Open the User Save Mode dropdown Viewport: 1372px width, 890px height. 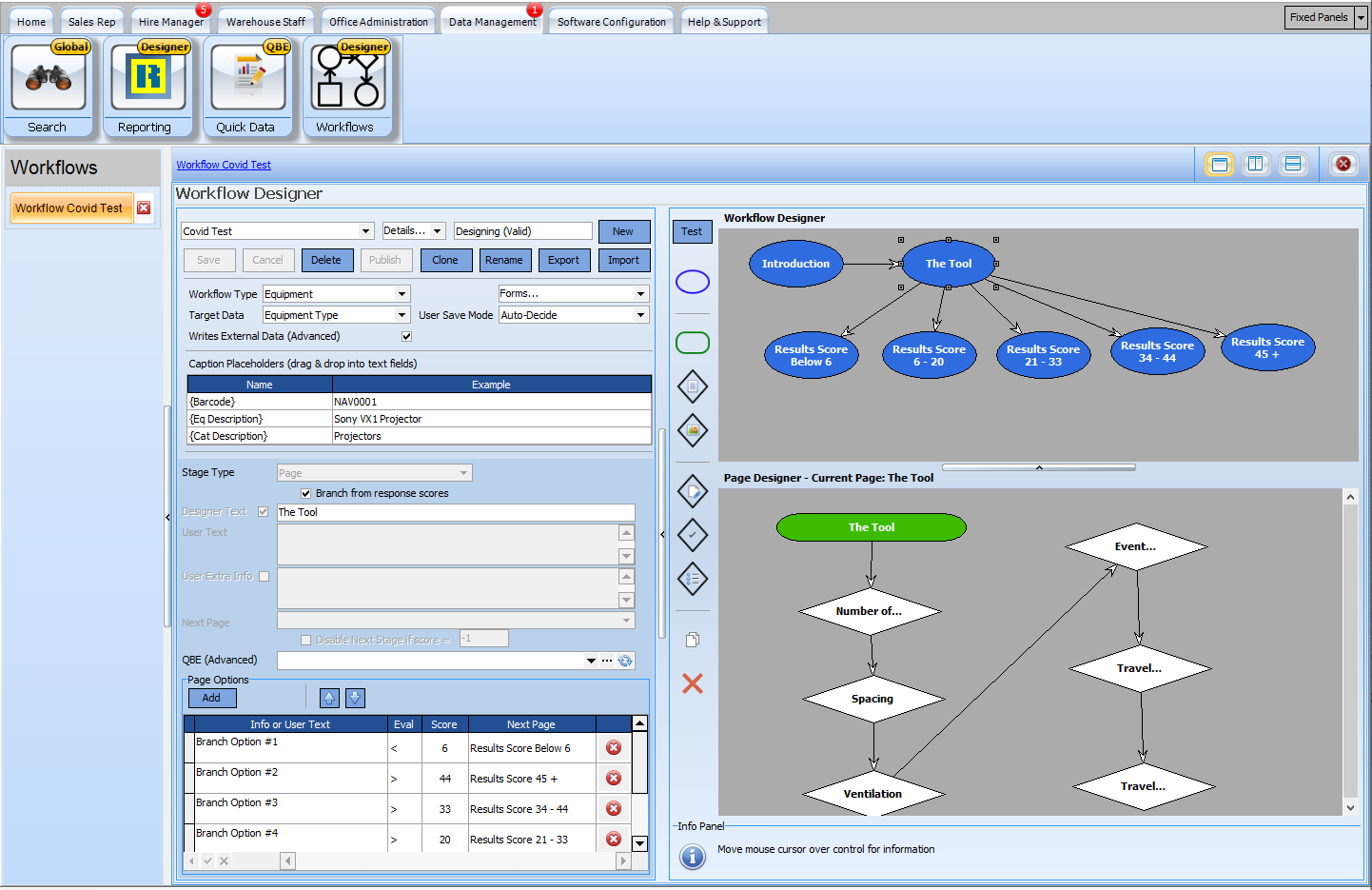click(639, 315)
